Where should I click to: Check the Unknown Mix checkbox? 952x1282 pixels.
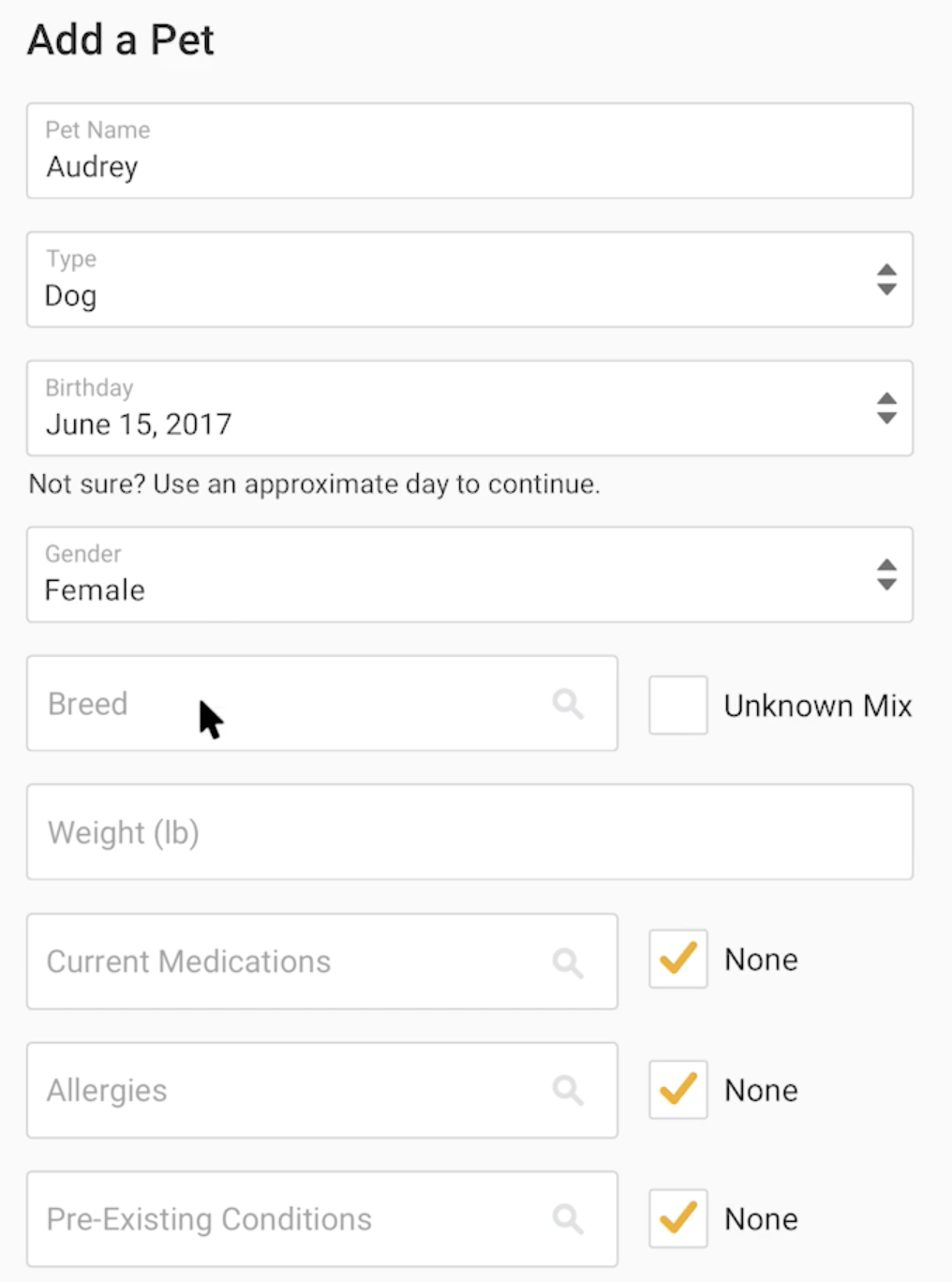coord(677,705)
